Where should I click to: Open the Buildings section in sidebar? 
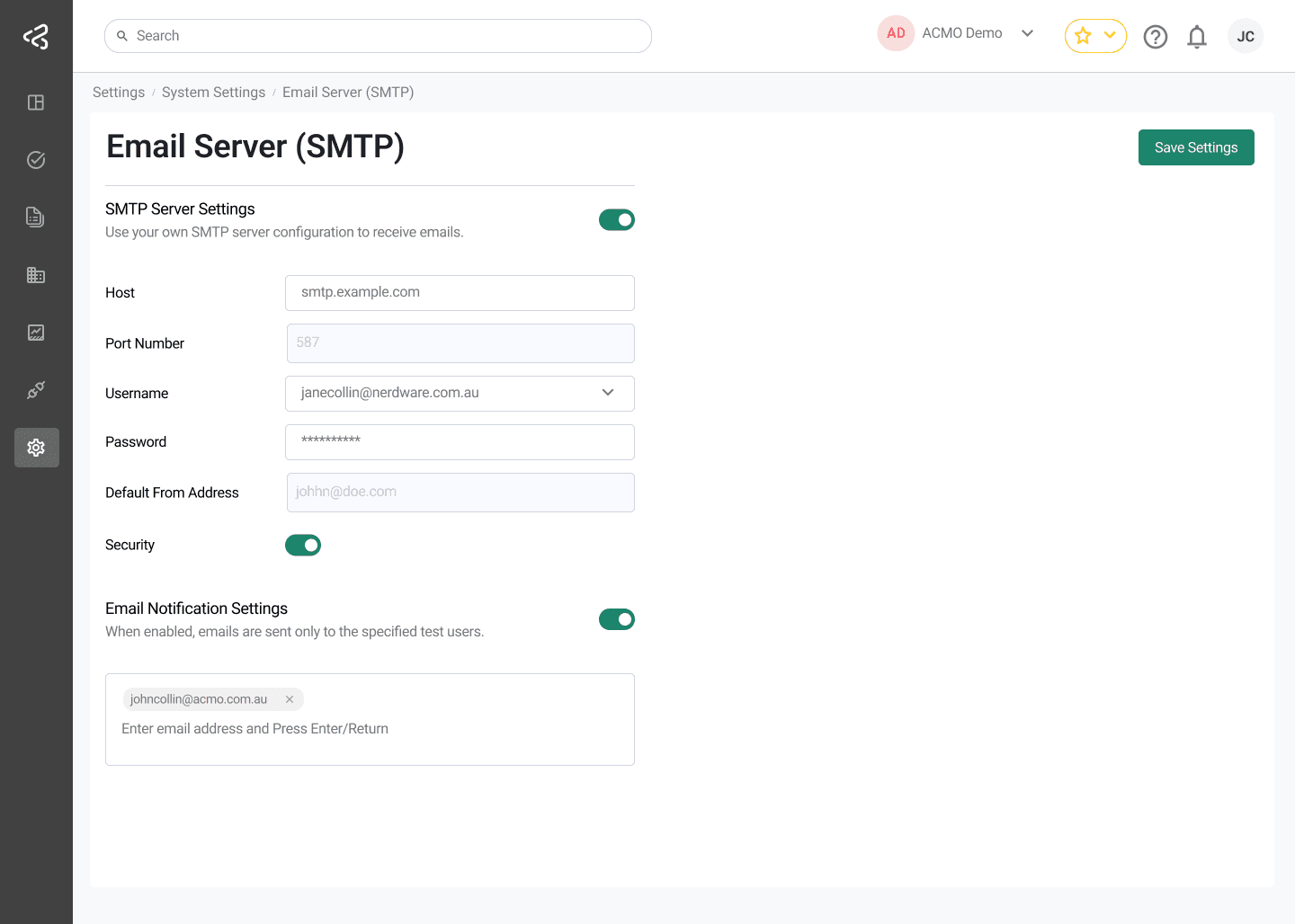point(36,274)
